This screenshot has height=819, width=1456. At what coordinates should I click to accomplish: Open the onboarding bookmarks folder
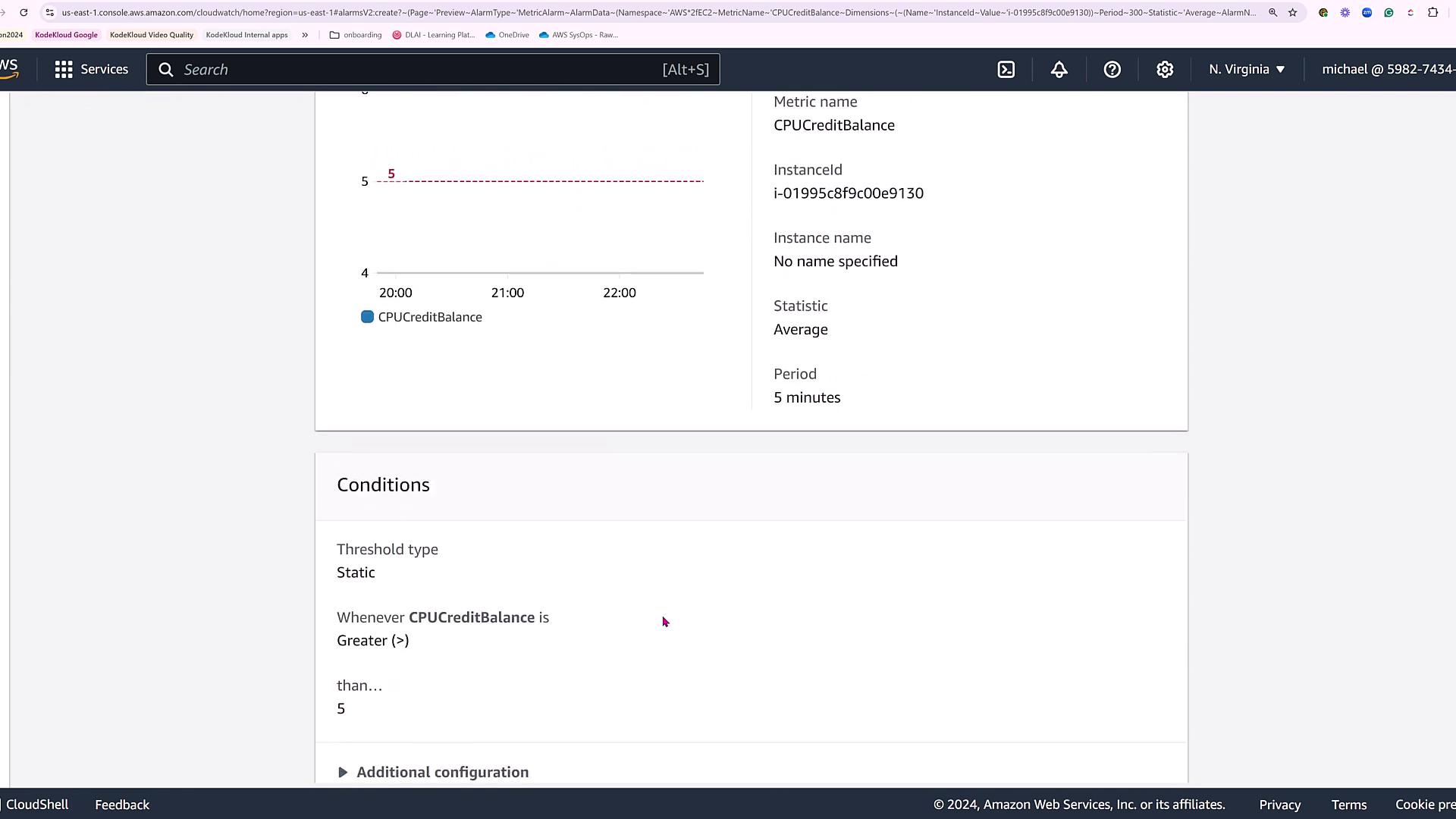click(356, 35)
